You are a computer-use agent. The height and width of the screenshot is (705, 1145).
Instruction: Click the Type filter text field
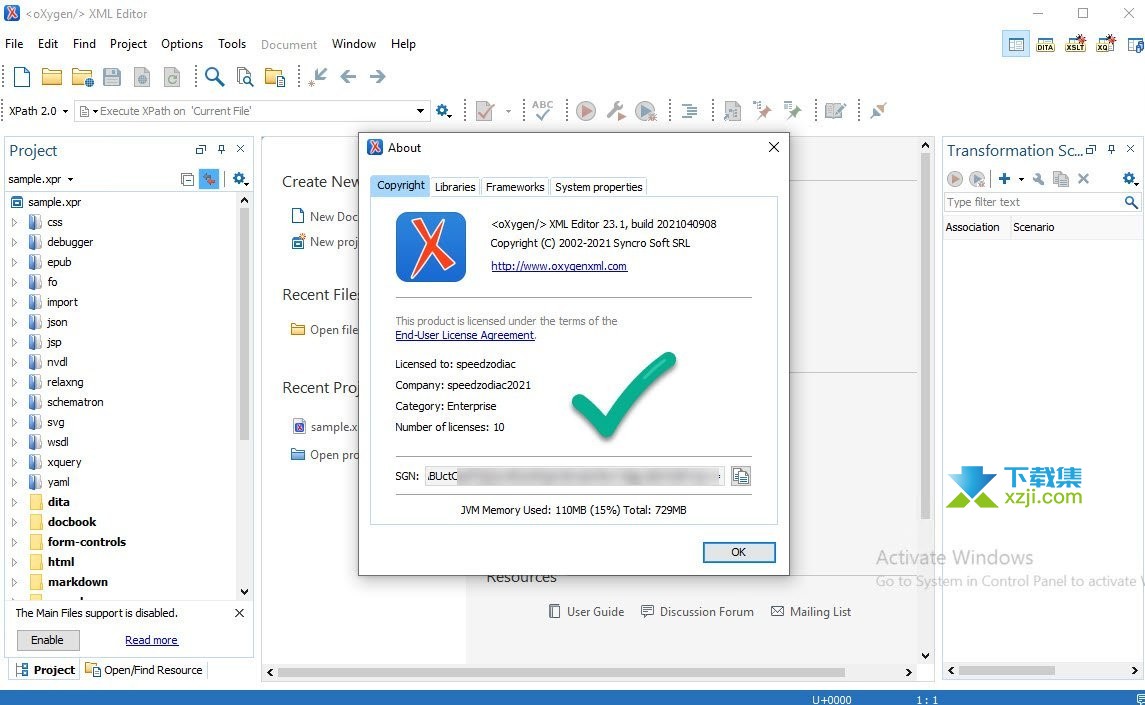pos(1033,202)
